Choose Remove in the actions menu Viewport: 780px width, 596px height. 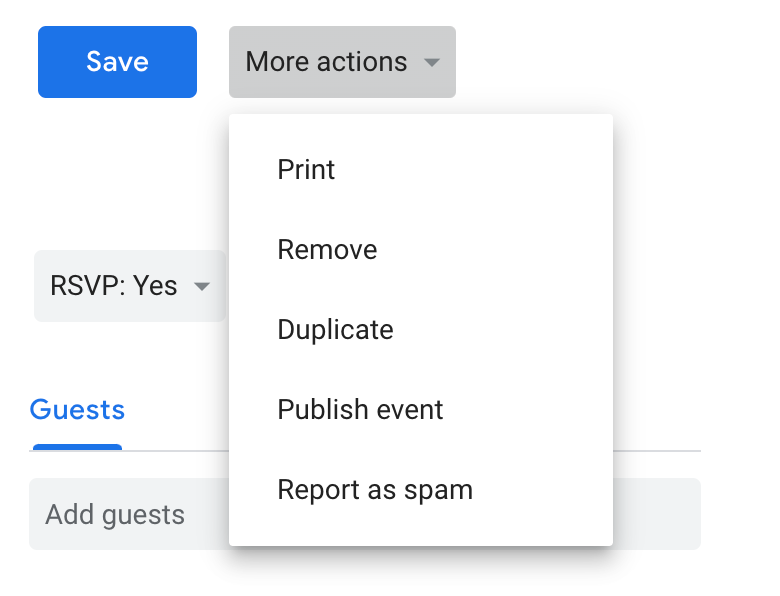coord(327,250)
